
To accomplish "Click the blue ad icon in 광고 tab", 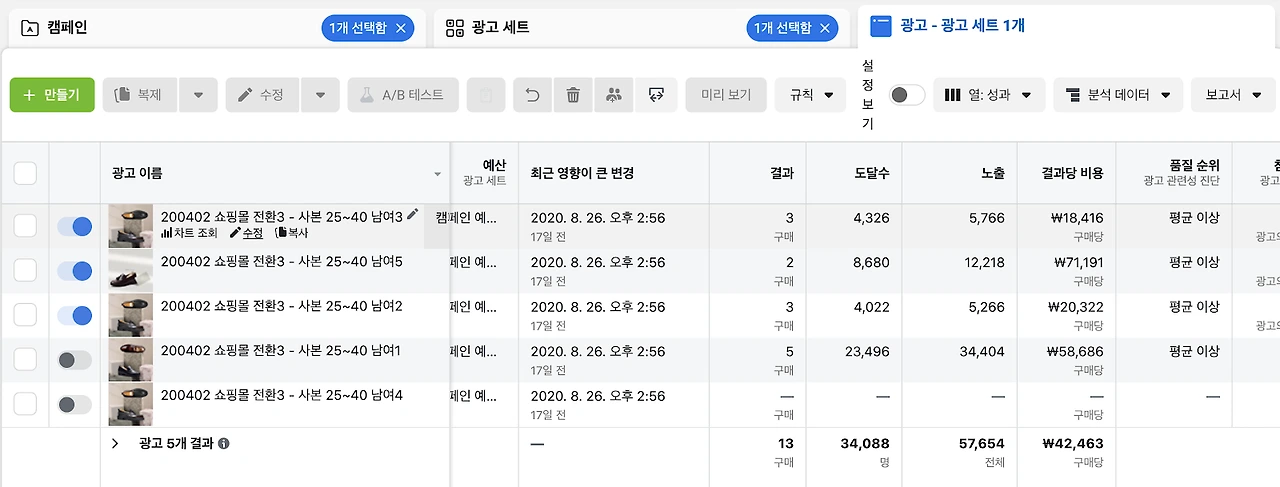I will [881, 26].
